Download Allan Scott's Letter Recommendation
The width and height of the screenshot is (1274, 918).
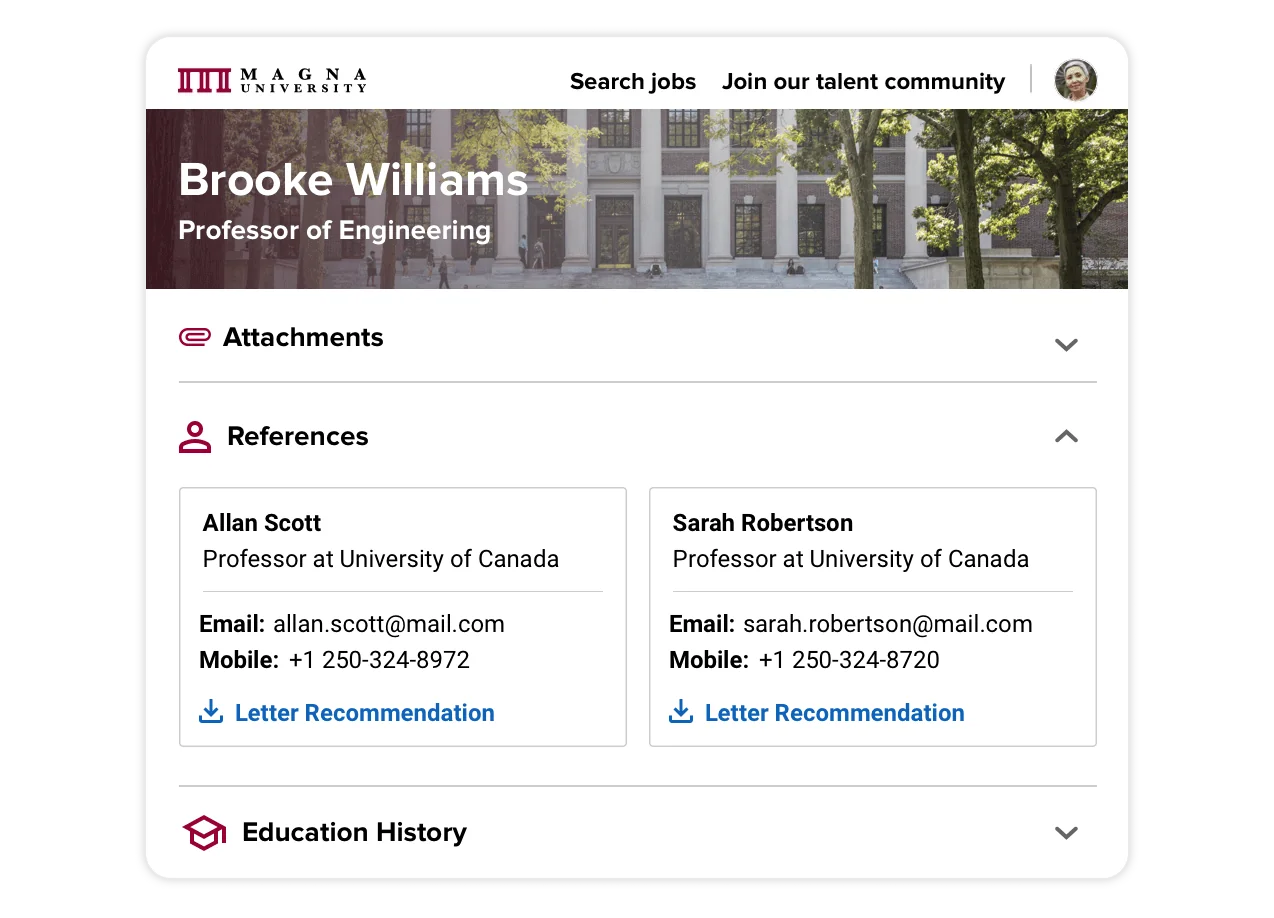point(364,712)
